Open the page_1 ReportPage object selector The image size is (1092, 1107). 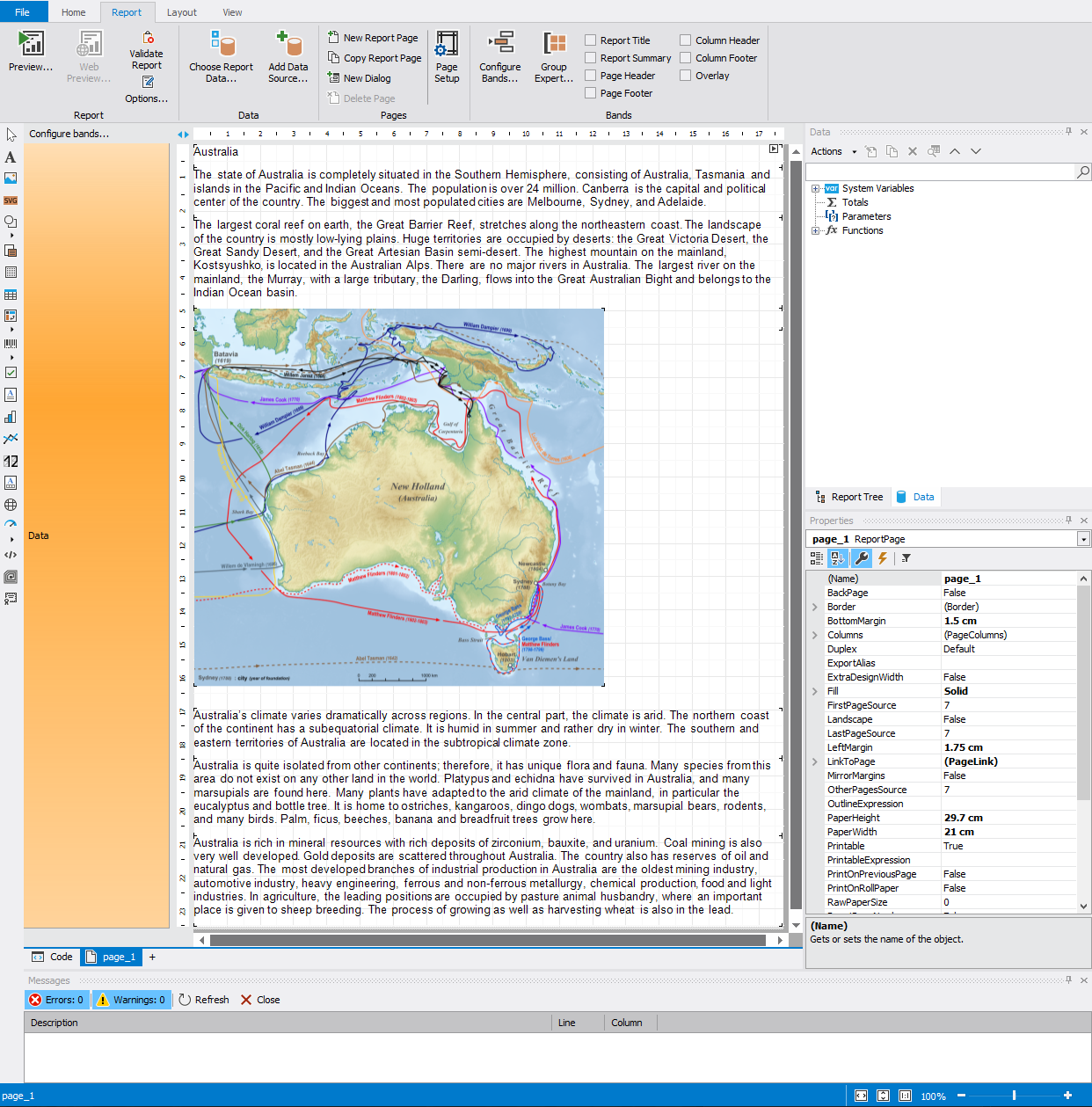tap(948, 539)
